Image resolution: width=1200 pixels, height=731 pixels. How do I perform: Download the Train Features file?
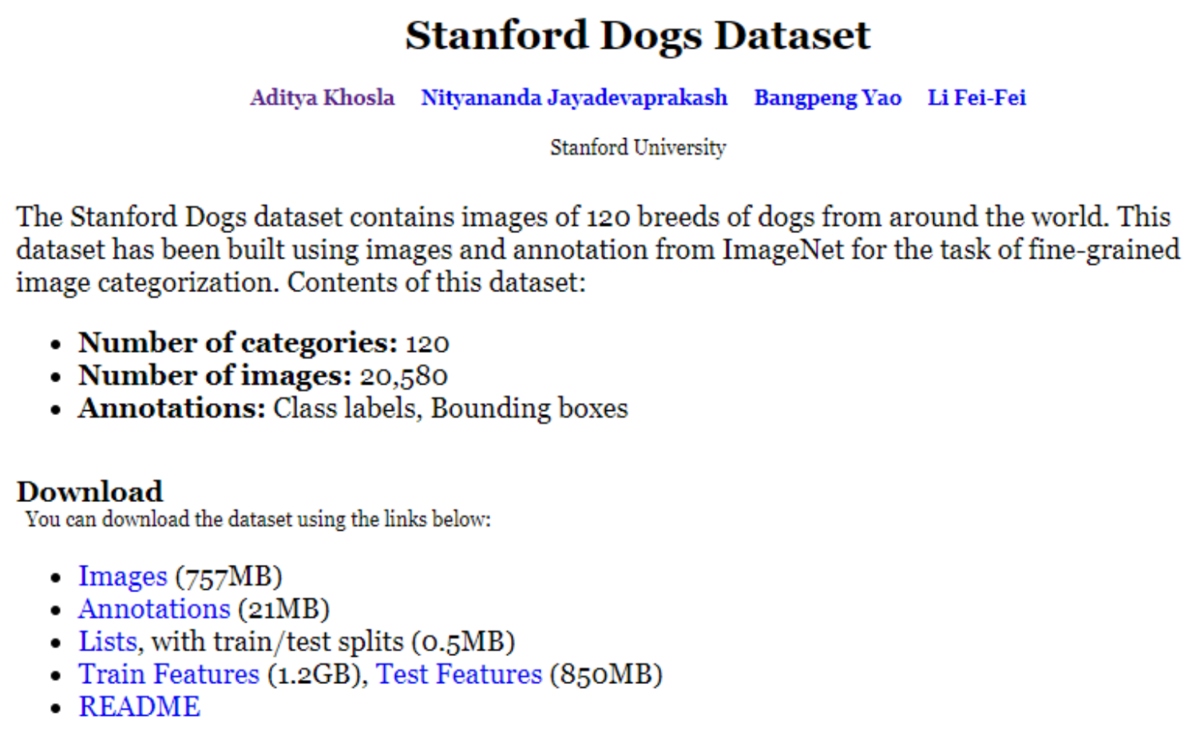point(169,674)
